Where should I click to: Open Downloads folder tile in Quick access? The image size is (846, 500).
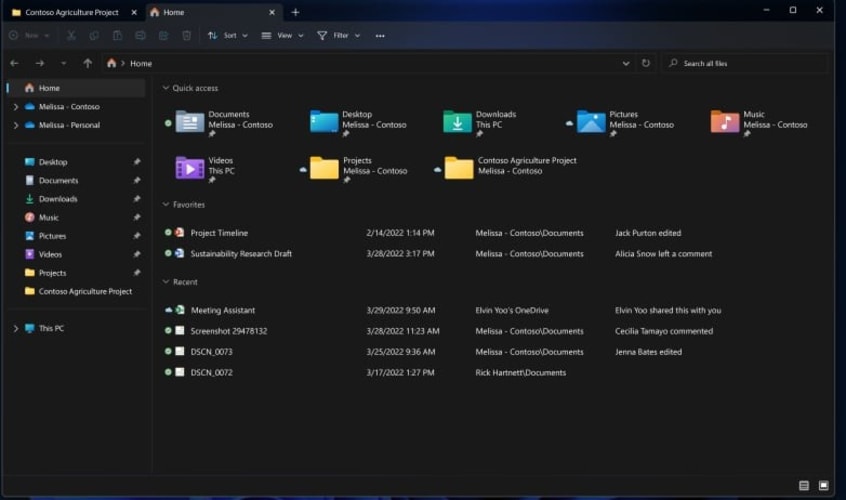point(480,124)
